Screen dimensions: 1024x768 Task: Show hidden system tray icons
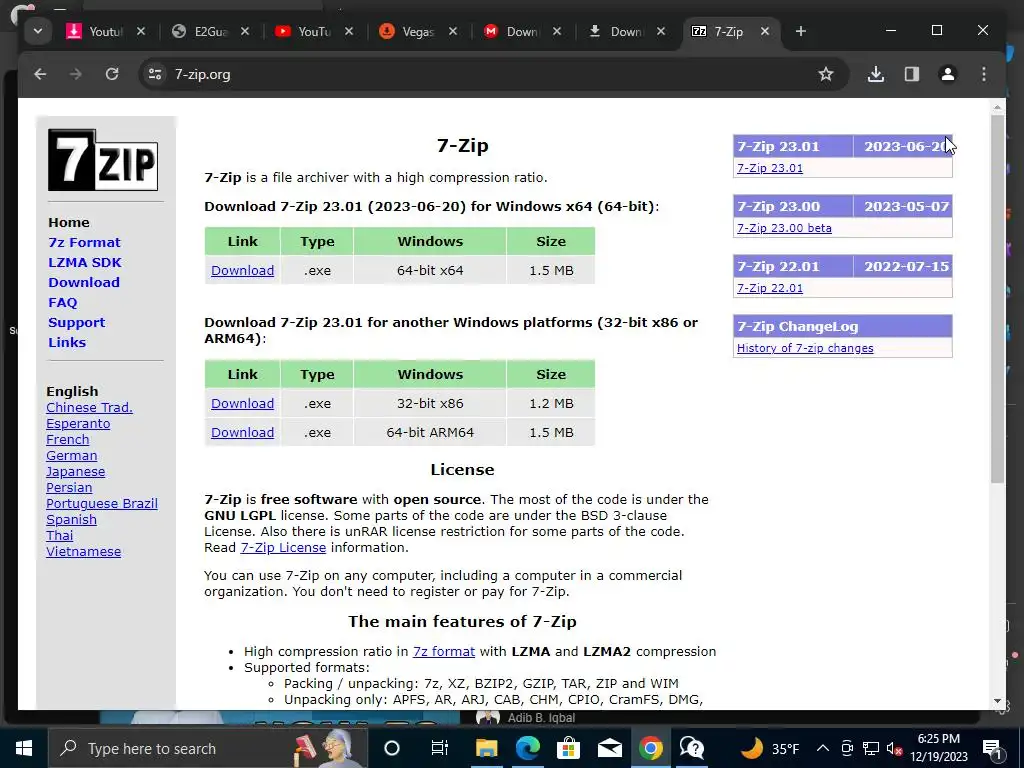pyautogui.click(x=823, y=748)
